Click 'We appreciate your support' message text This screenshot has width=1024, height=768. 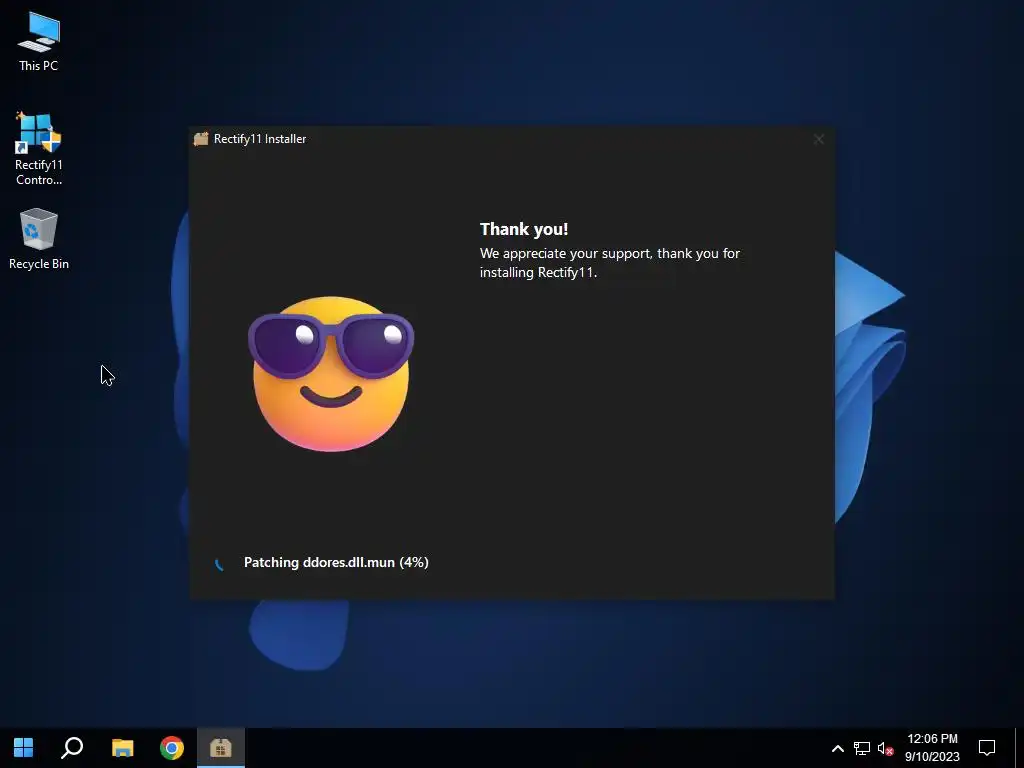click(610, 263)
